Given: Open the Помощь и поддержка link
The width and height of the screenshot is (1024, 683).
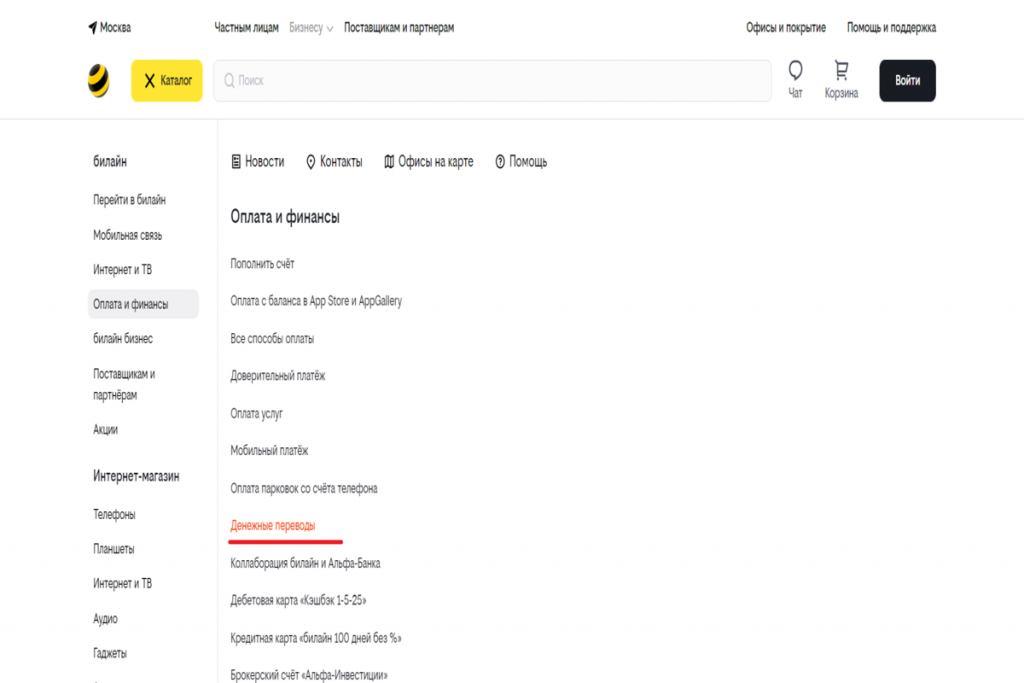Looking at the screenshot, I should [891, 27].
